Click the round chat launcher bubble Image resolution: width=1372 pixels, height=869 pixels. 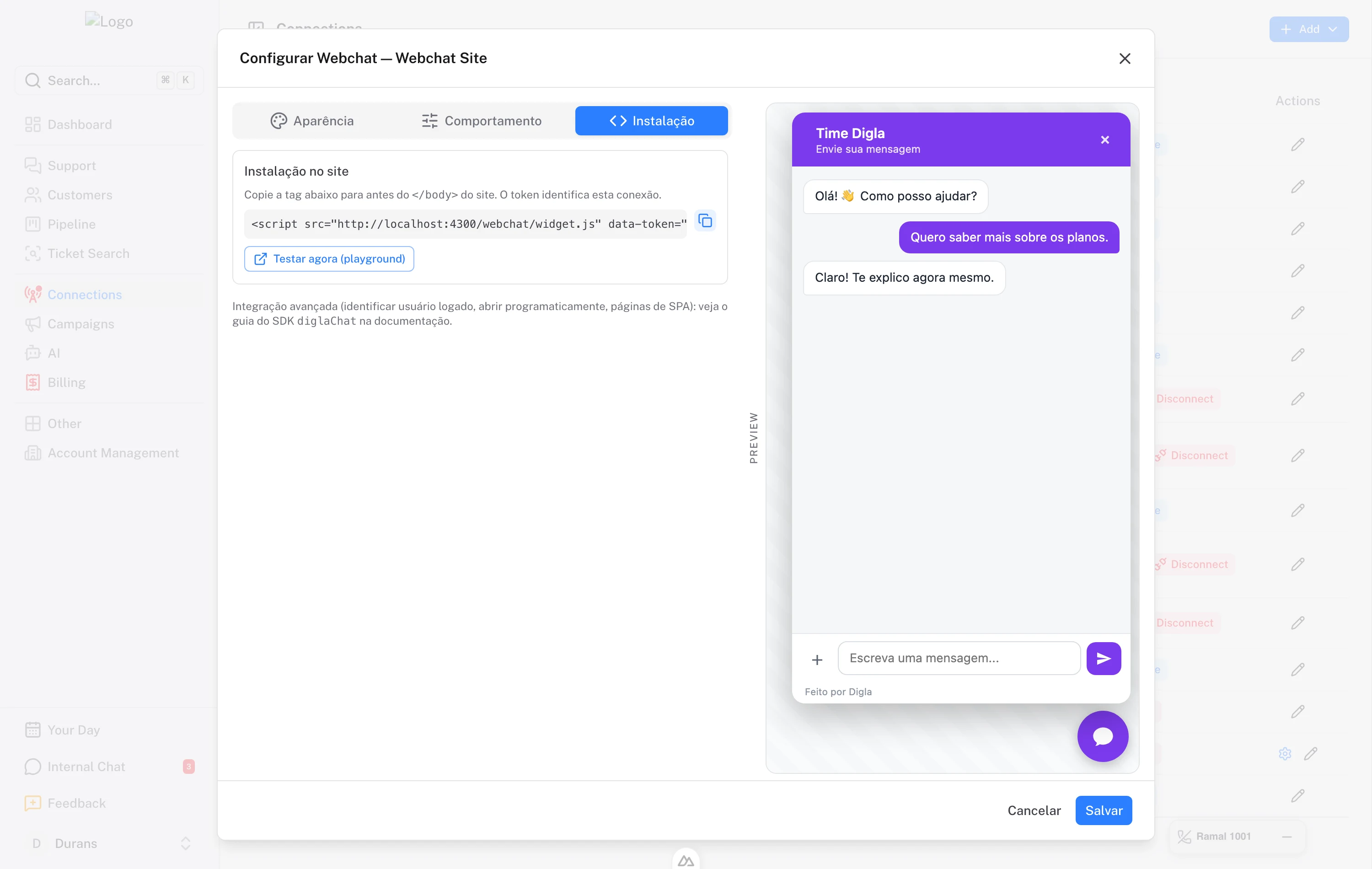tap(1103, 736)
